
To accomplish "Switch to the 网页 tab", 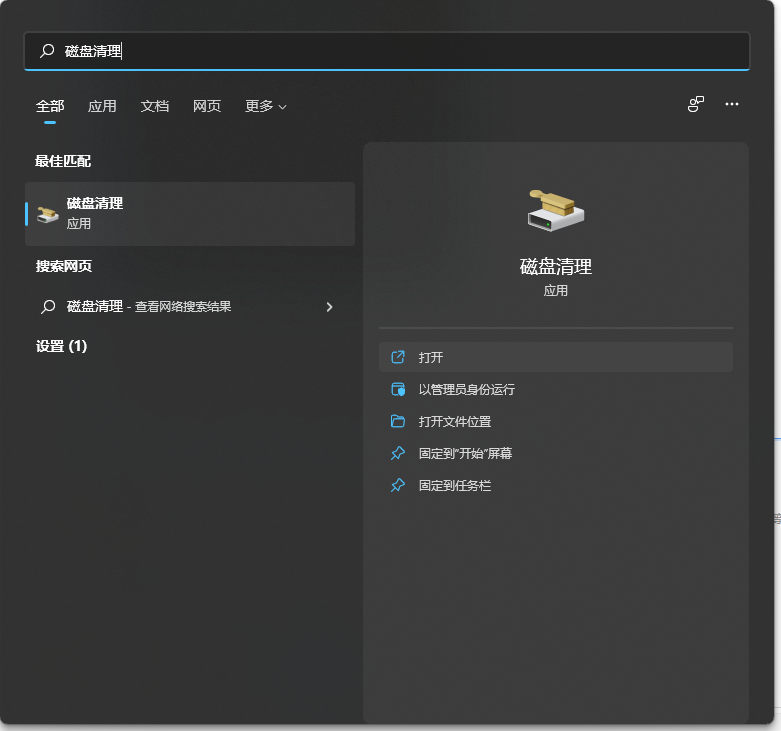I will click(x=207, y=106).
